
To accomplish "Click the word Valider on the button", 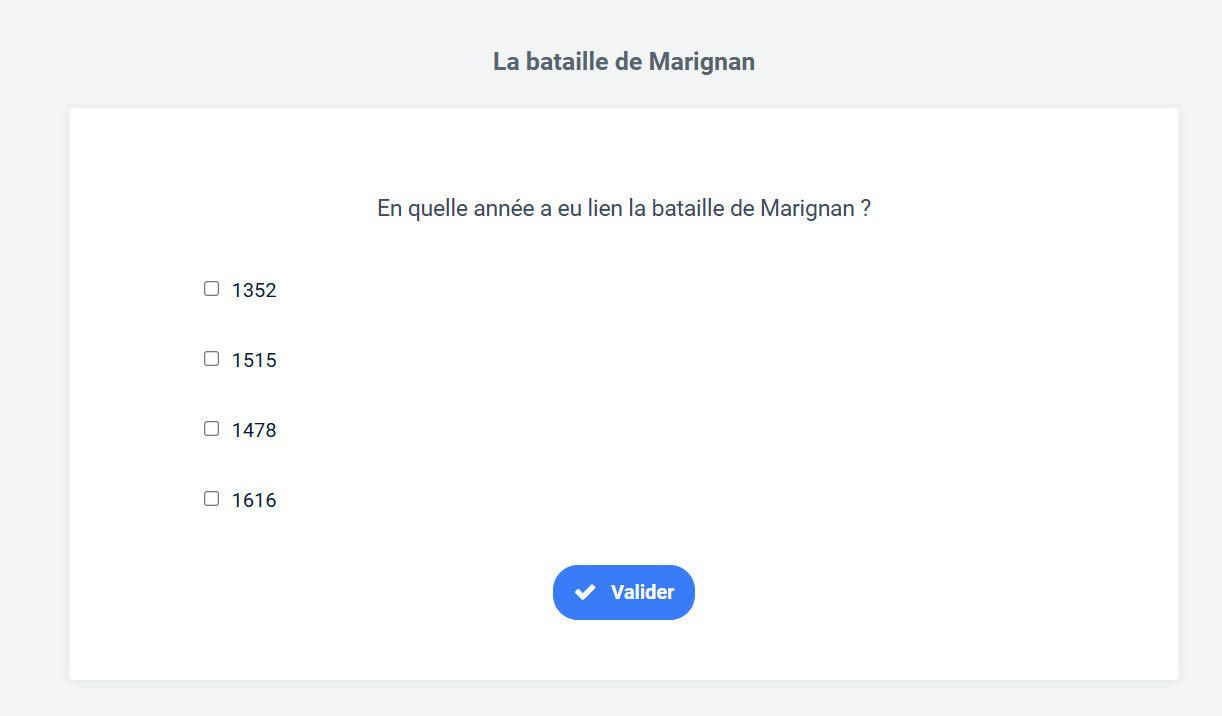I will pyautogui.click(x=642, y=592).
